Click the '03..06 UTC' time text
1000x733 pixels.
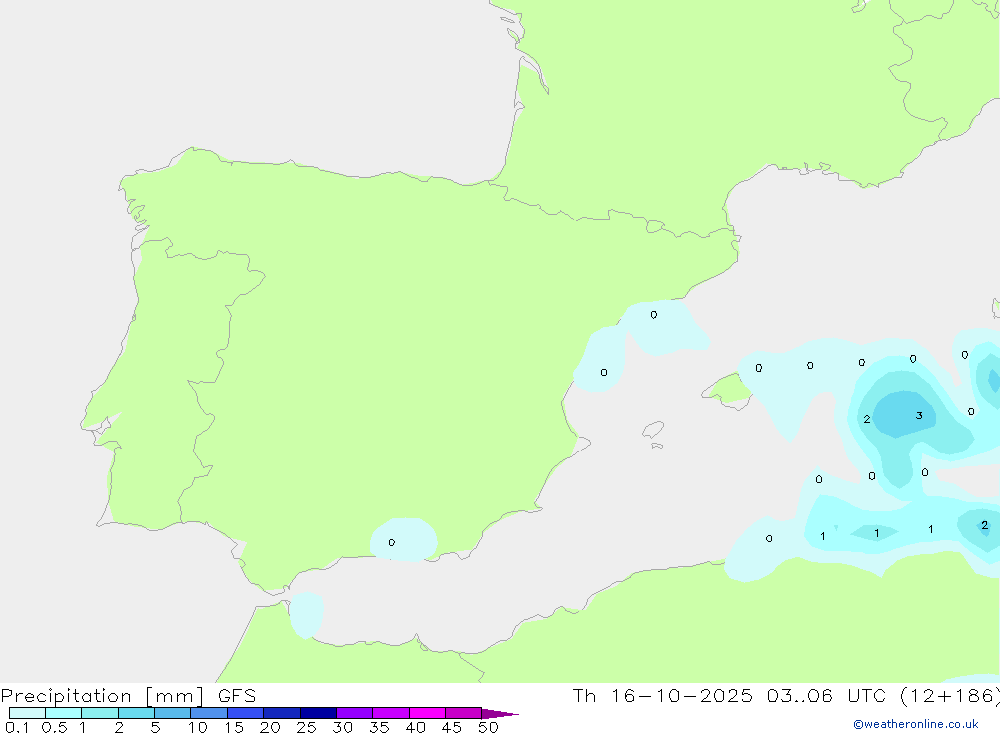click(827, 696)
